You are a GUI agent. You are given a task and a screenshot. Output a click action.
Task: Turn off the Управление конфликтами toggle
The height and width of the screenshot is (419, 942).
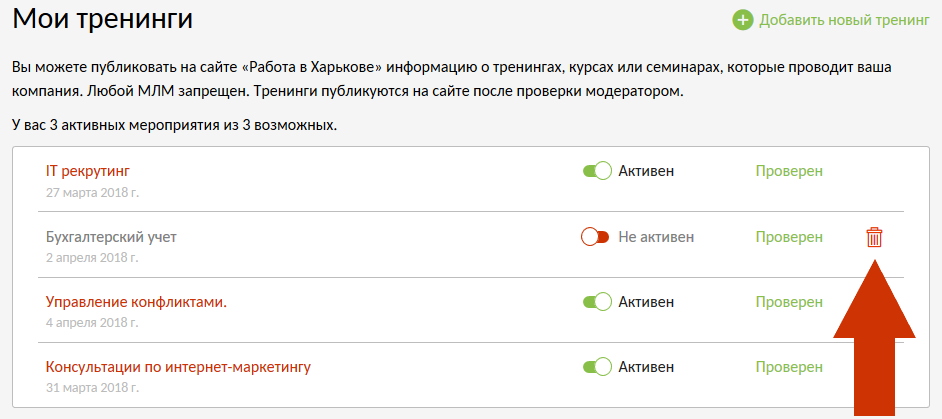596,301
